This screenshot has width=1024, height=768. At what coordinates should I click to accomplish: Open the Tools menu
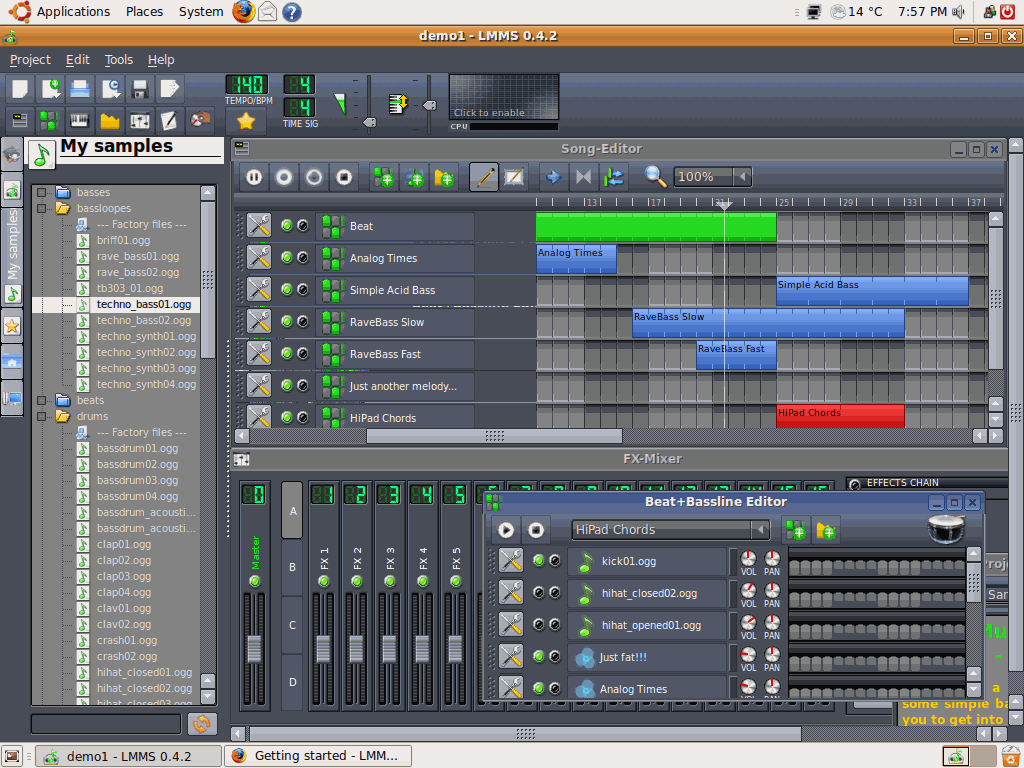[118, 60]
